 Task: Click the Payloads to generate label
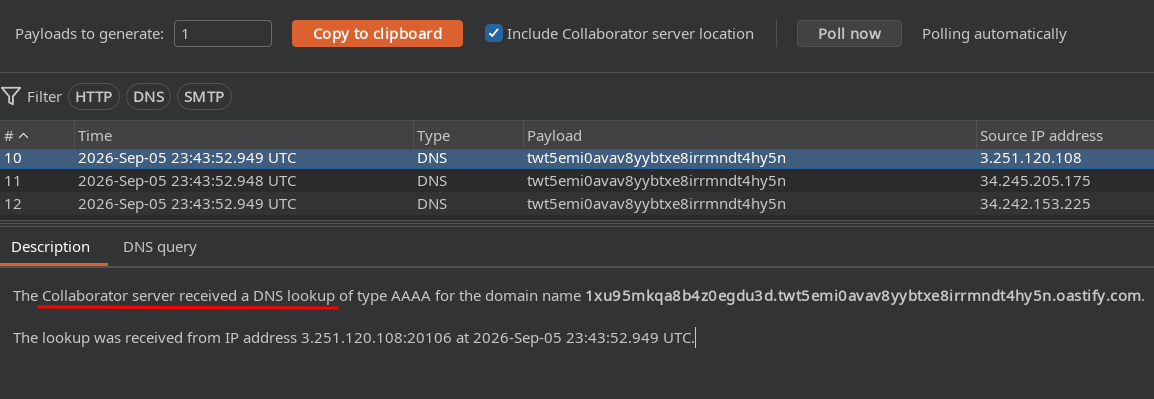click(x=90, y=34)
